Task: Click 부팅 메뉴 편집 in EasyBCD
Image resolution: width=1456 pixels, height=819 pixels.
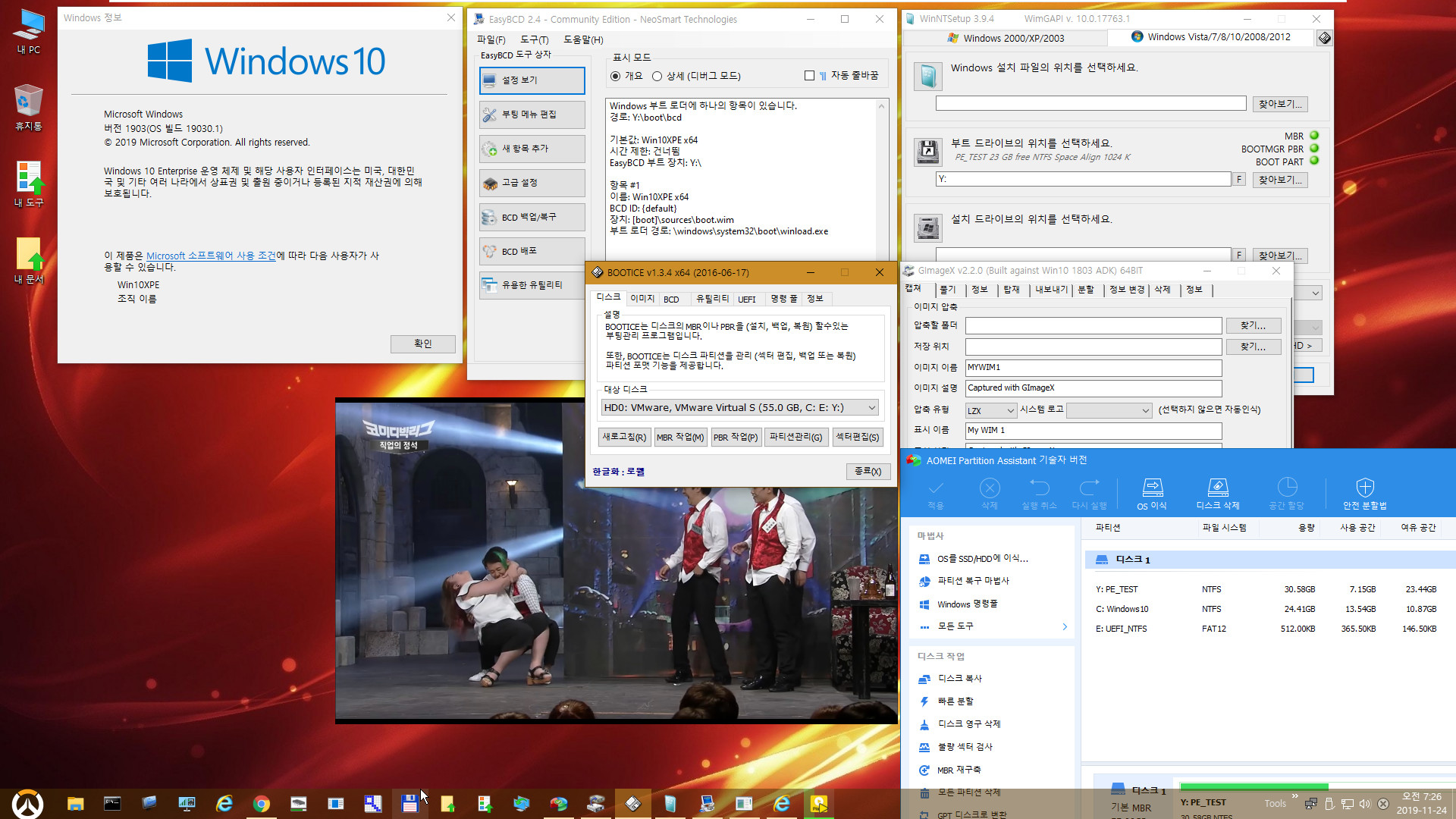Action: [x=532, y=115]
